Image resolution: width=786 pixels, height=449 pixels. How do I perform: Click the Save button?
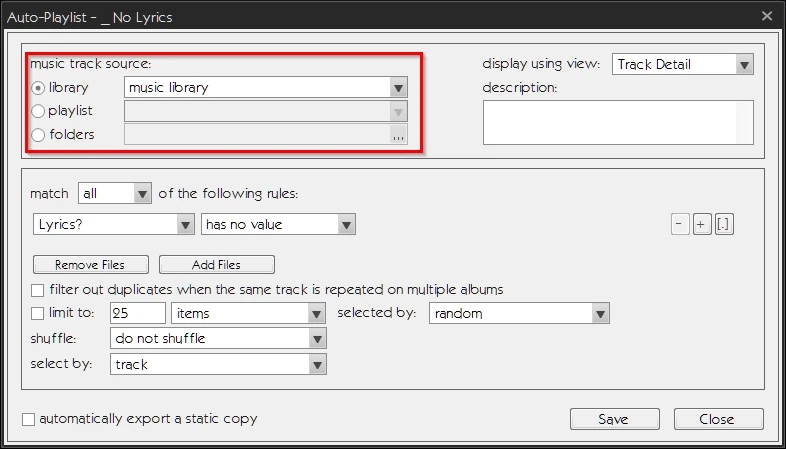614,419
